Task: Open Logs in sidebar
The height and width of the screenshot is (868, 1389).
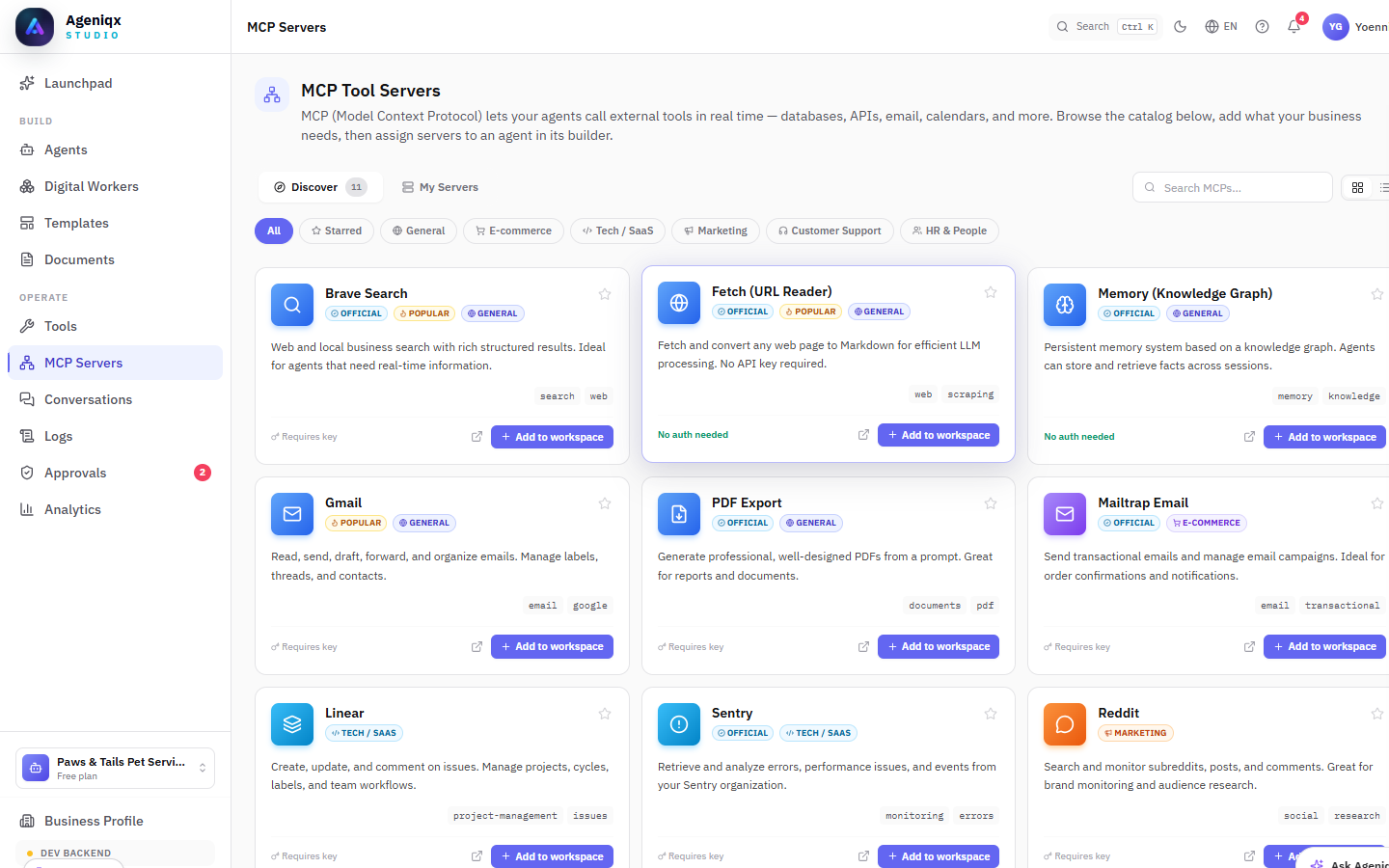Action: pyautogui.click(x=116, y=436)
